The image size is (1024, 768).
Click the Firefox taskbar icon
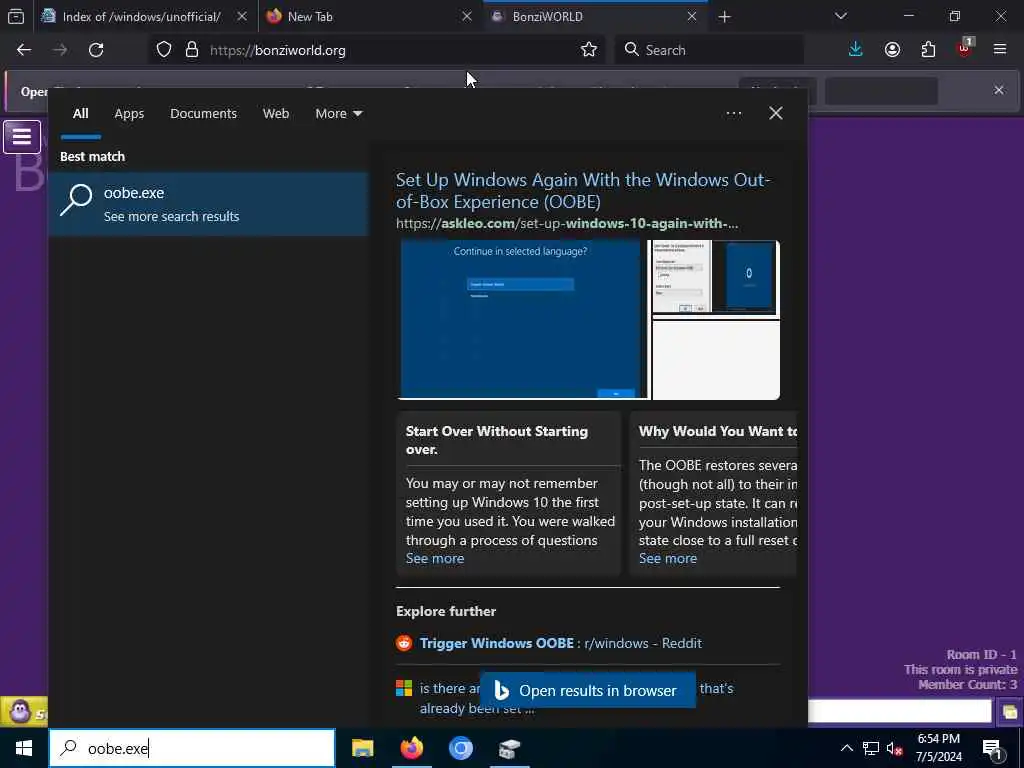411,748
